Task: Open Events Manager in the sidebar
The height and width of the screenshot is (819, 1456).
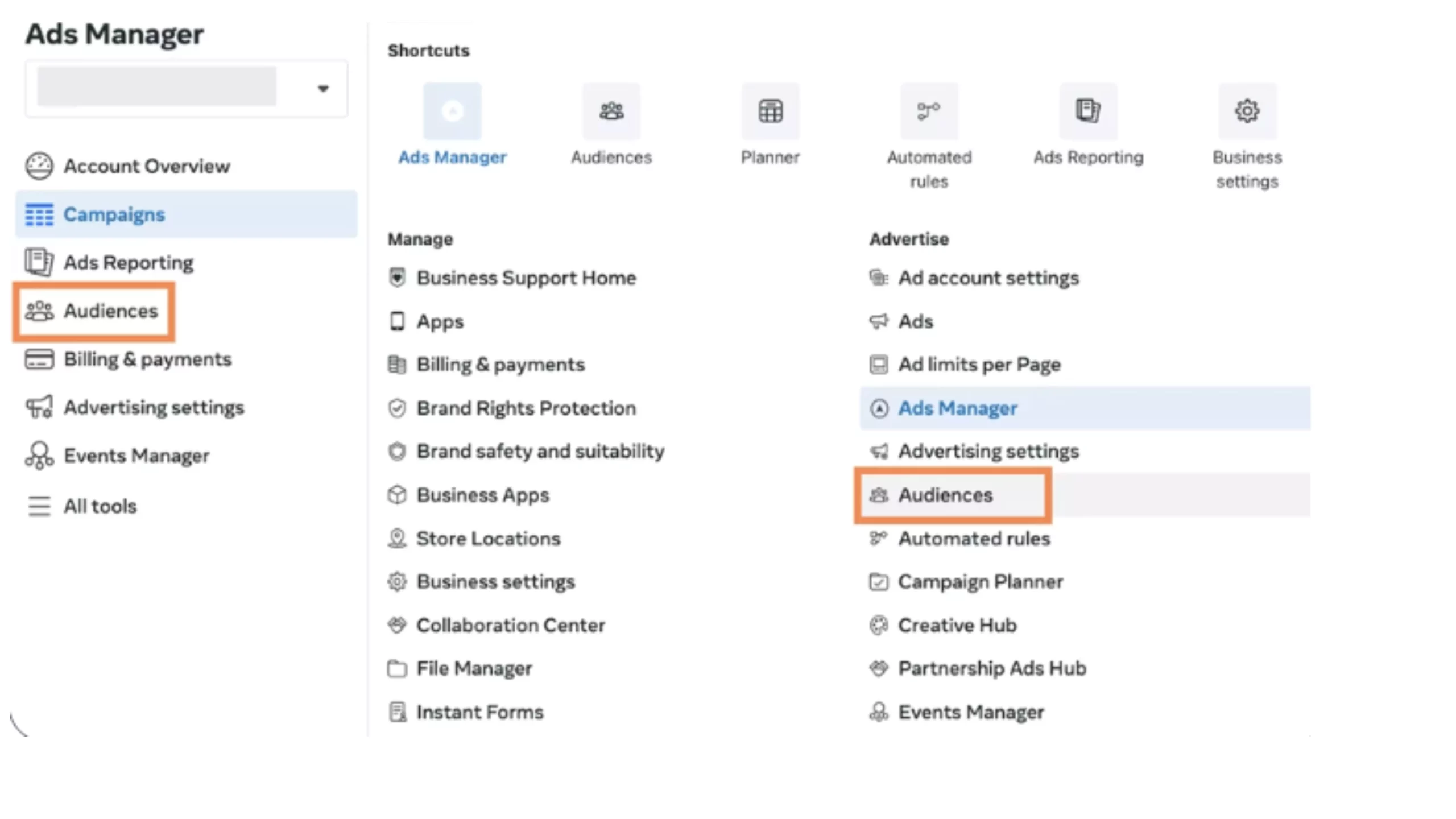Action: point(136,456)
